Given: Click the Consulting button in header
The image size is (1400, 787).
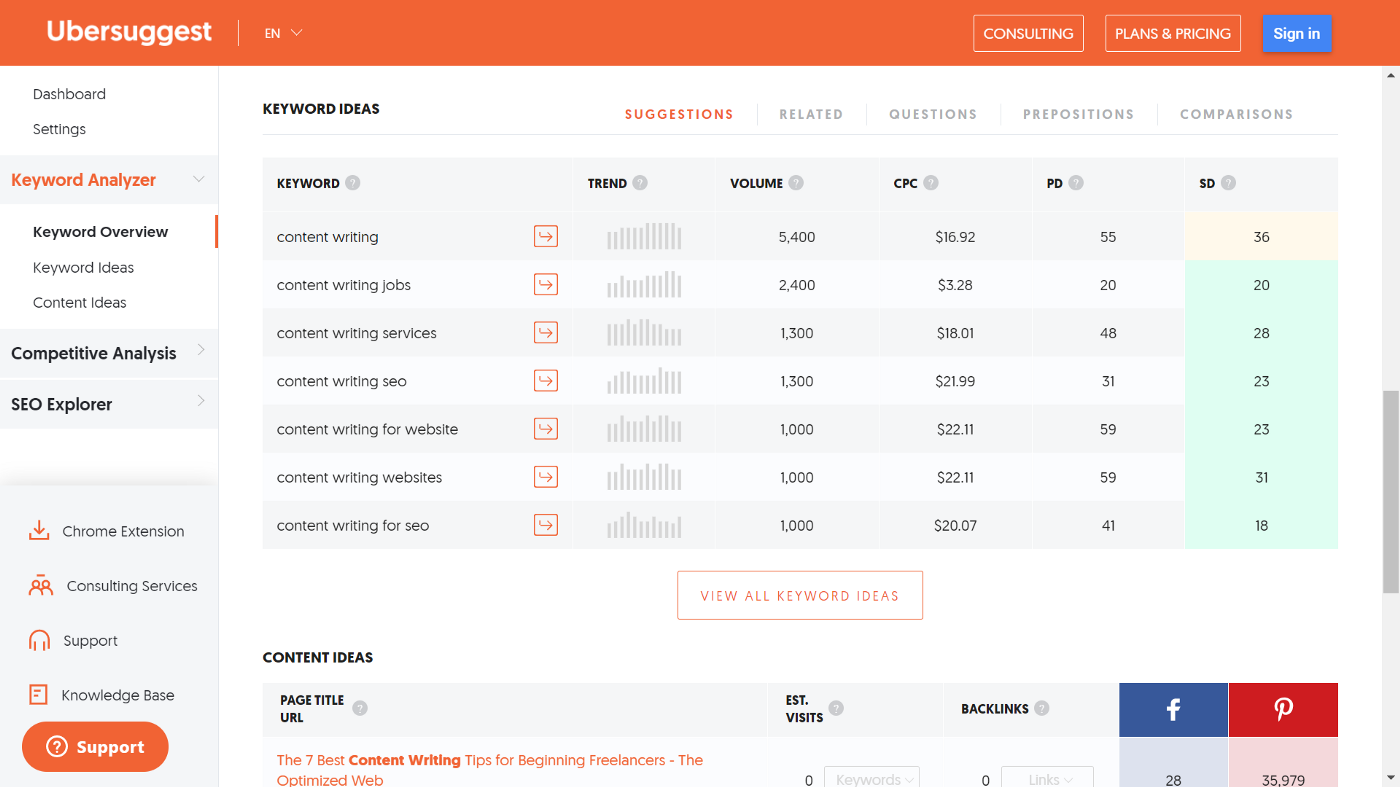Looking at the screenshot, I should tap(1028, 33).
